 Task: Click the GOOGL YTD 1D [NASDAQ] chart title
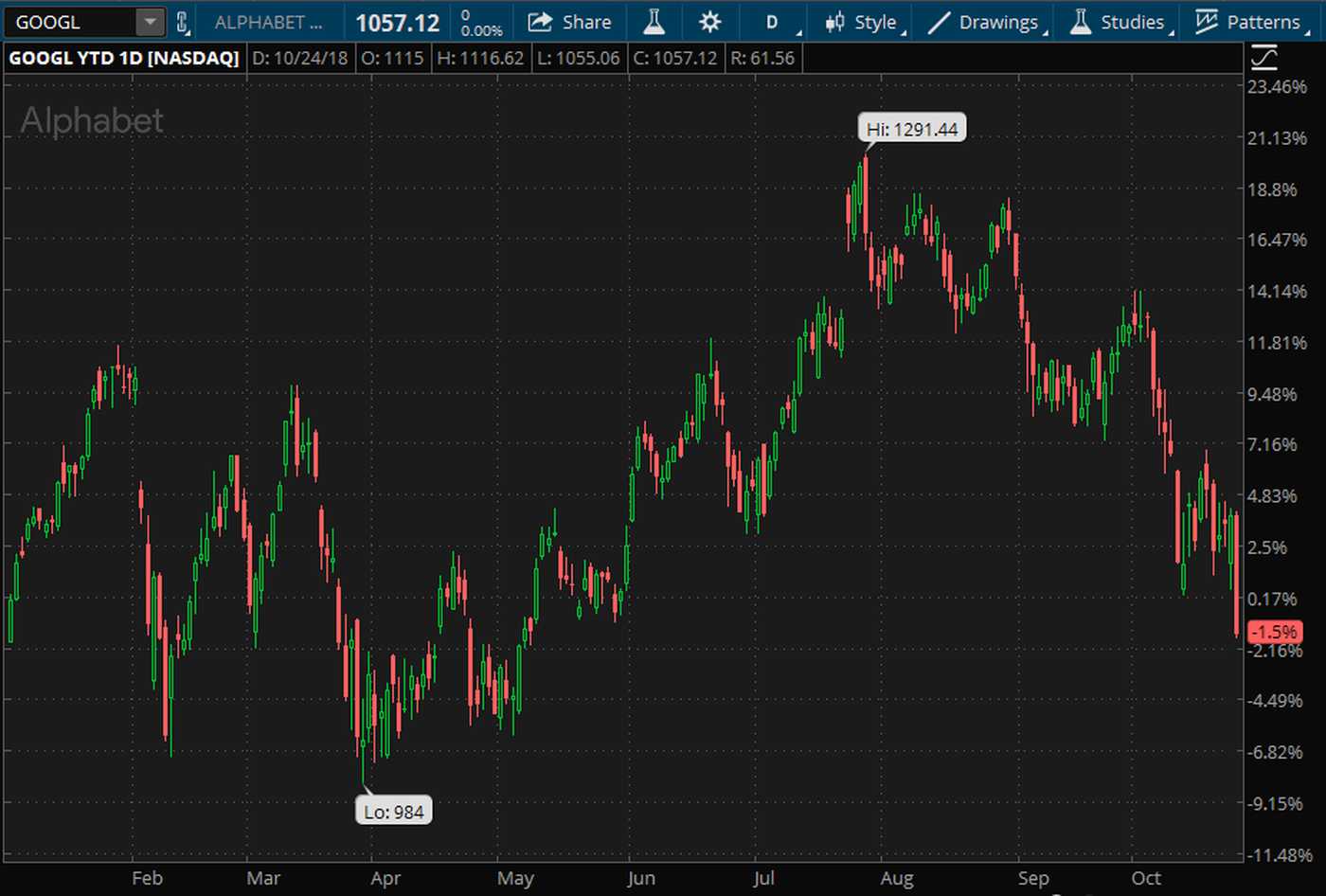124,58
